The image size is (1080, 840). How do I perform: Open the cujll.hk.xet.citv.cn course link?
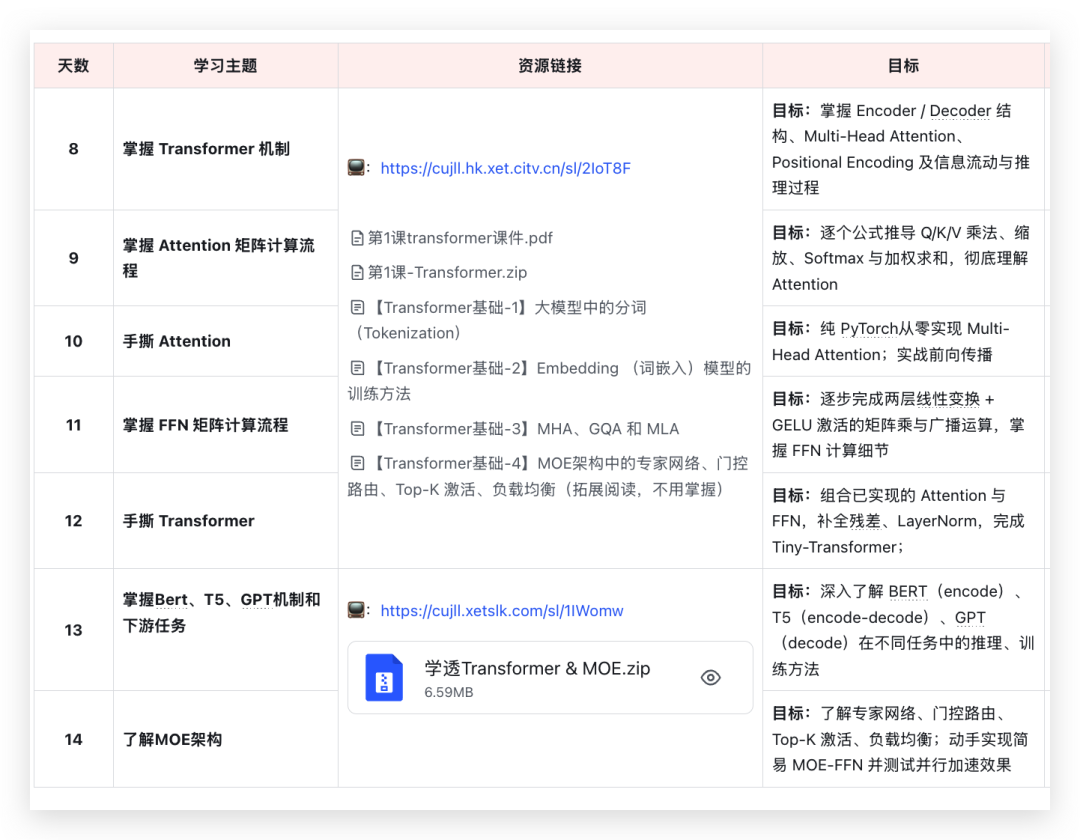[x=505, y=168]
